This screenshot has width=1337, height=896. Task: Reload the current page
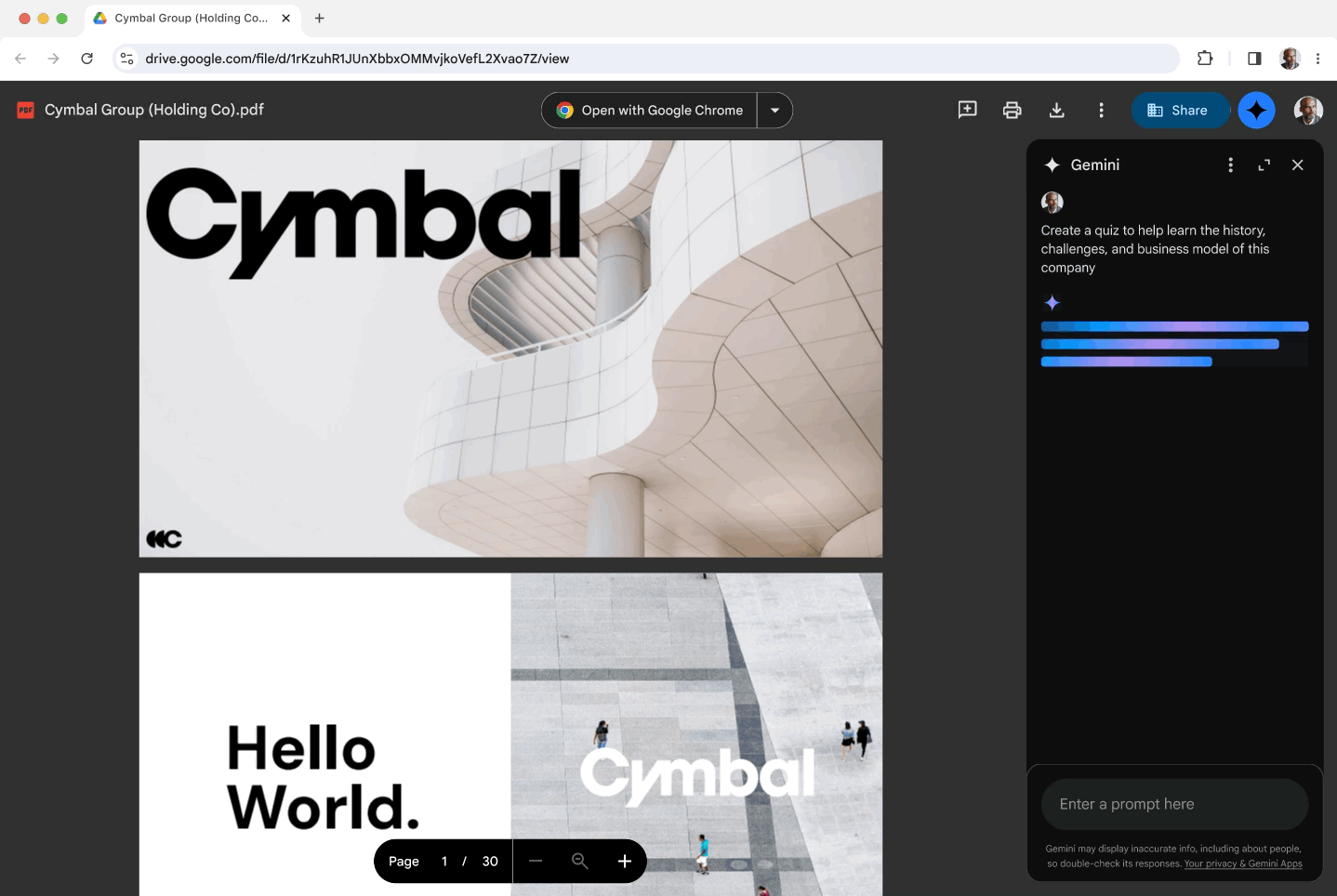(86, 58)
